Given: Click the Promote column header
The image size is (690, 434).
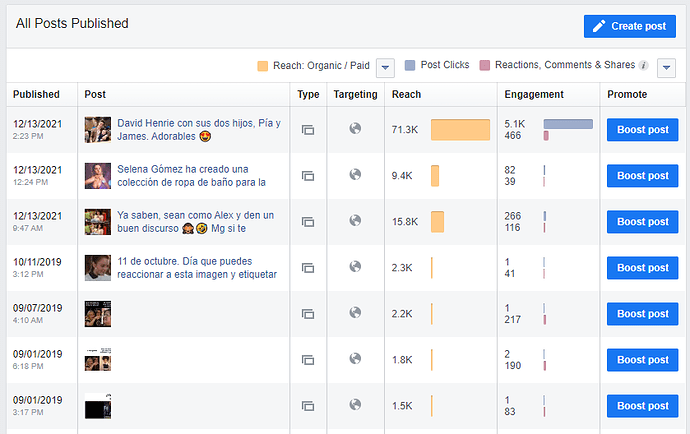Looking at the screenshot, I should click(627, 94).
